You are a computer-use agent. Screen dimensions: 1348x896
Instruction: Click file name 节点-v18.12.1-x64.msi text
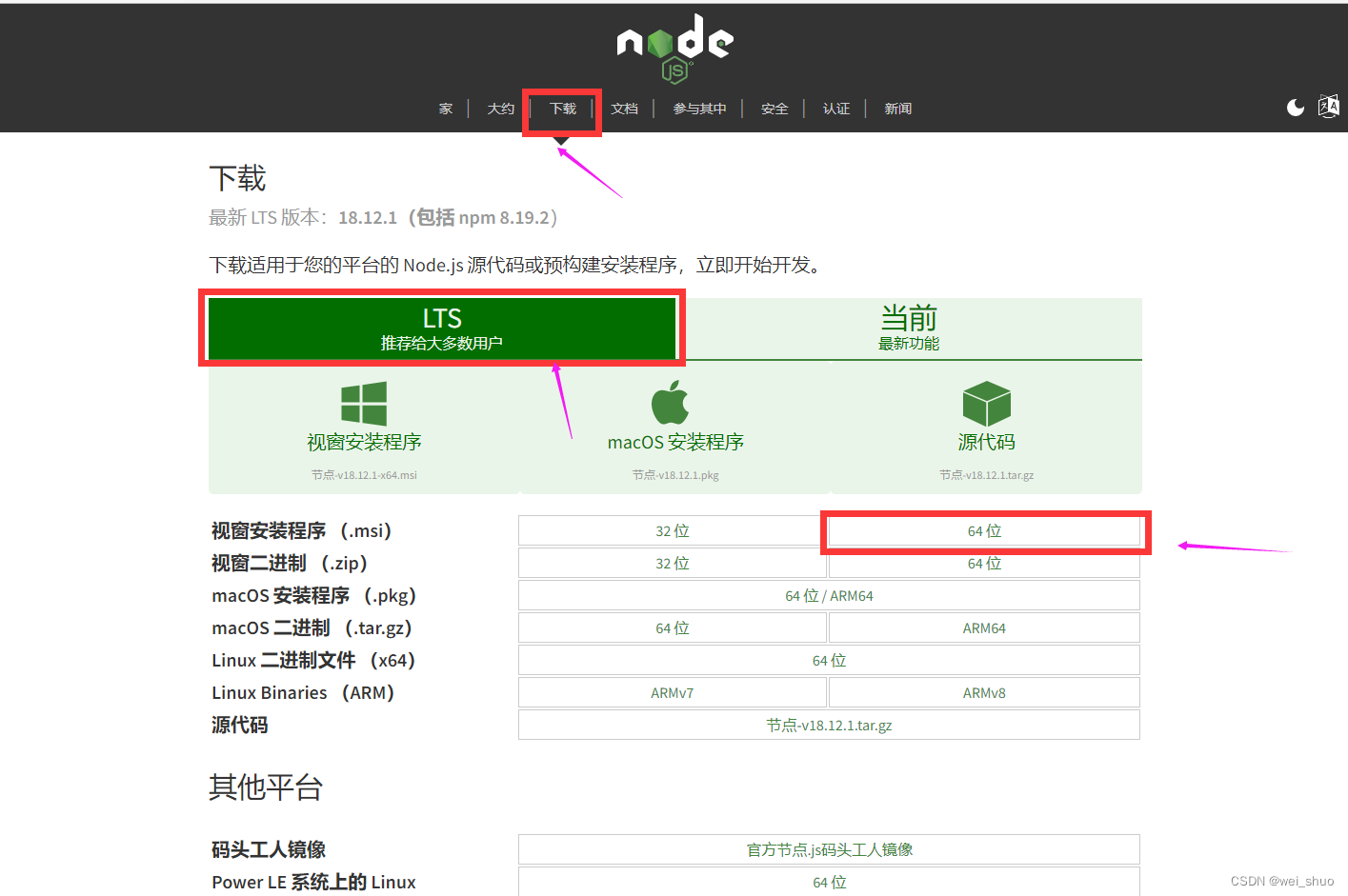pos(364,475)
